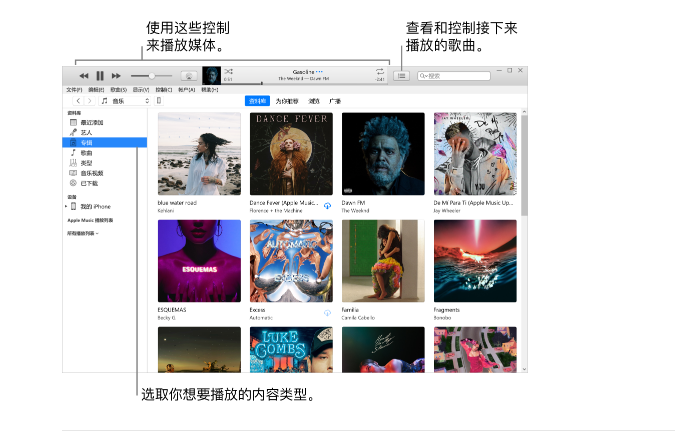This screenshot has width=675, height=434.
Task: Open the Familia album cover
Action: coord(383,261)
